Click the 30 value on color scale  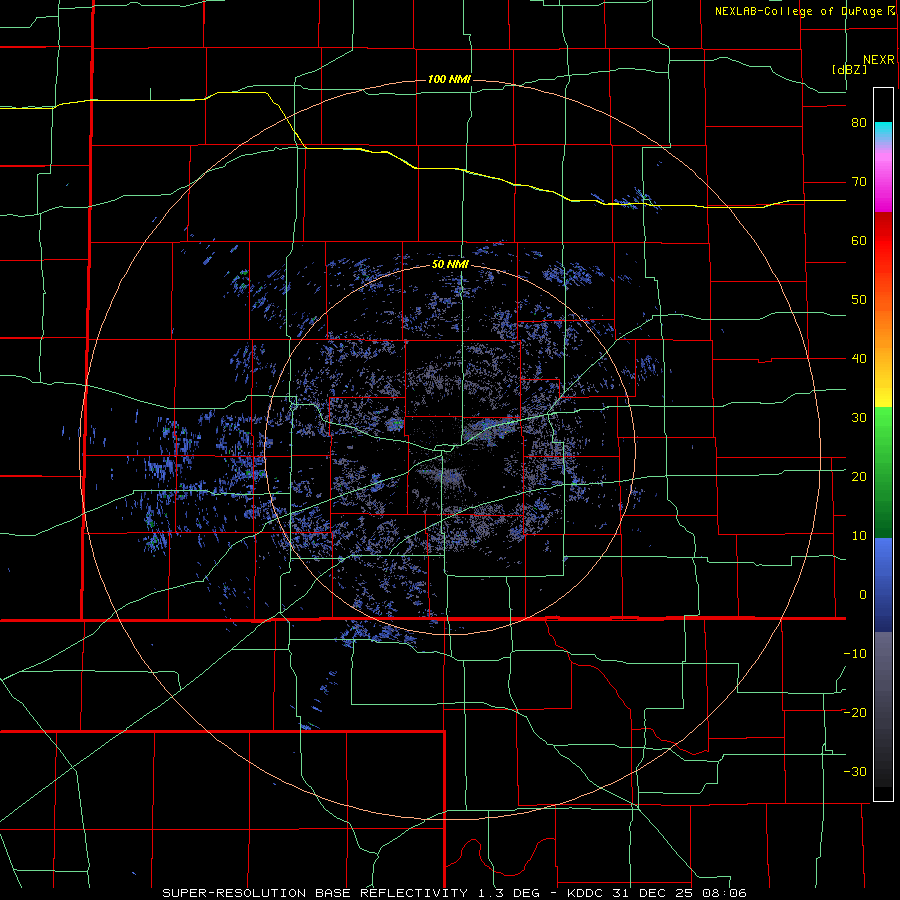[859, 418]
